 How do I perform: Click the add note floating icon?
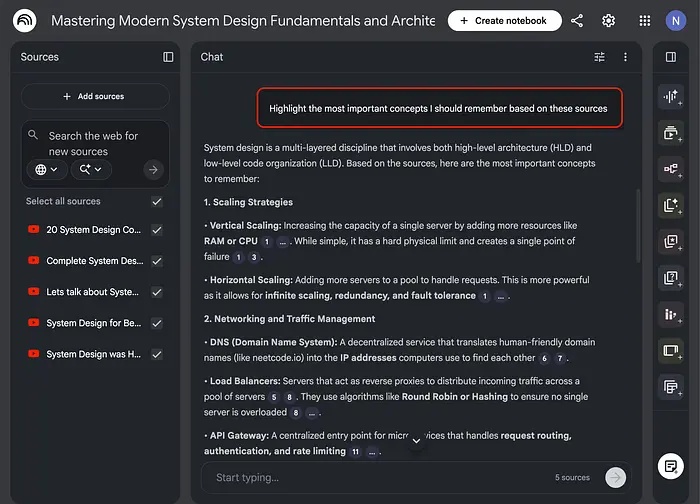[669, 465]
